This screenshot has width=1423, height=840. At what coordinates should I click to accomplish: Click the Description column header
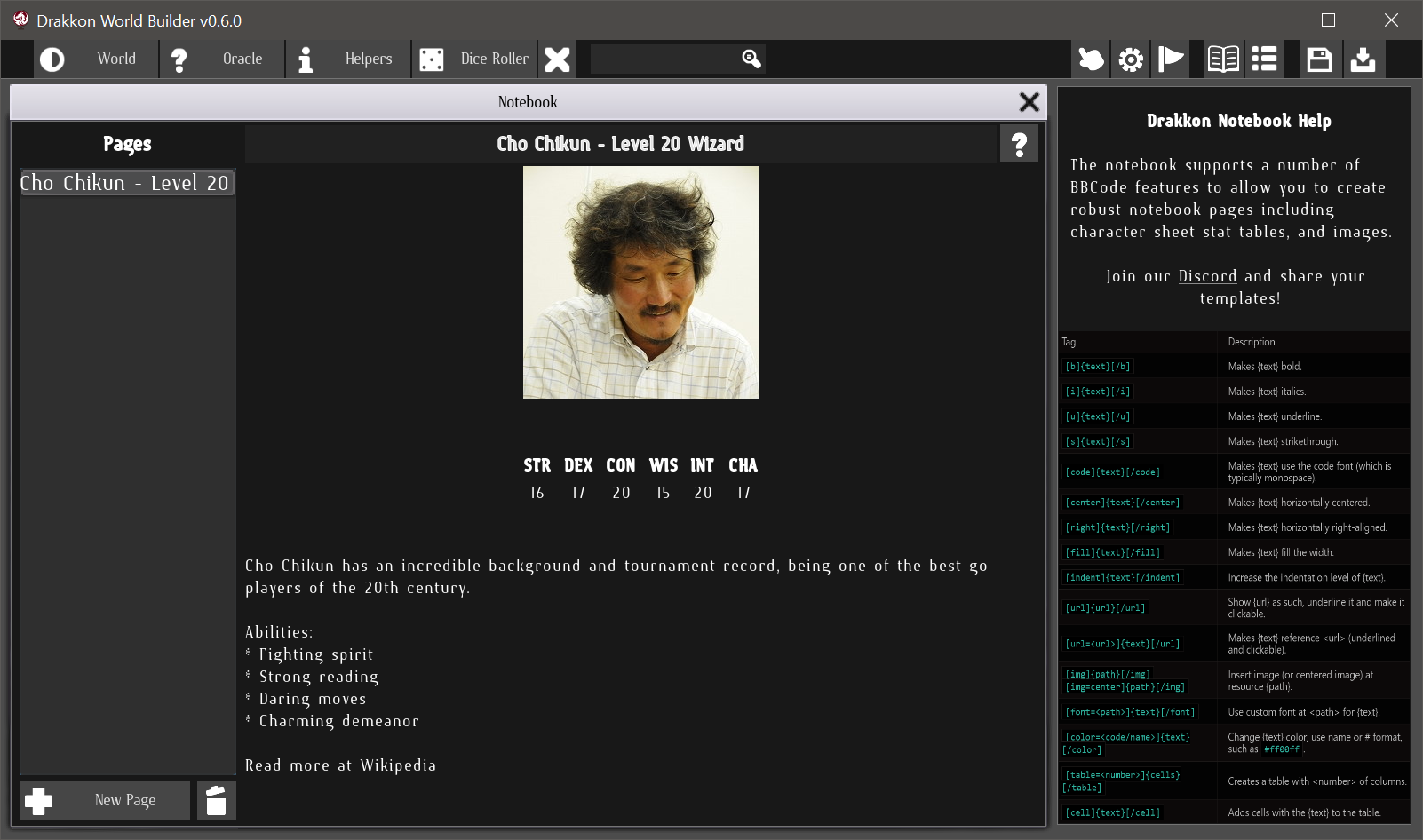pos(1252,342)
